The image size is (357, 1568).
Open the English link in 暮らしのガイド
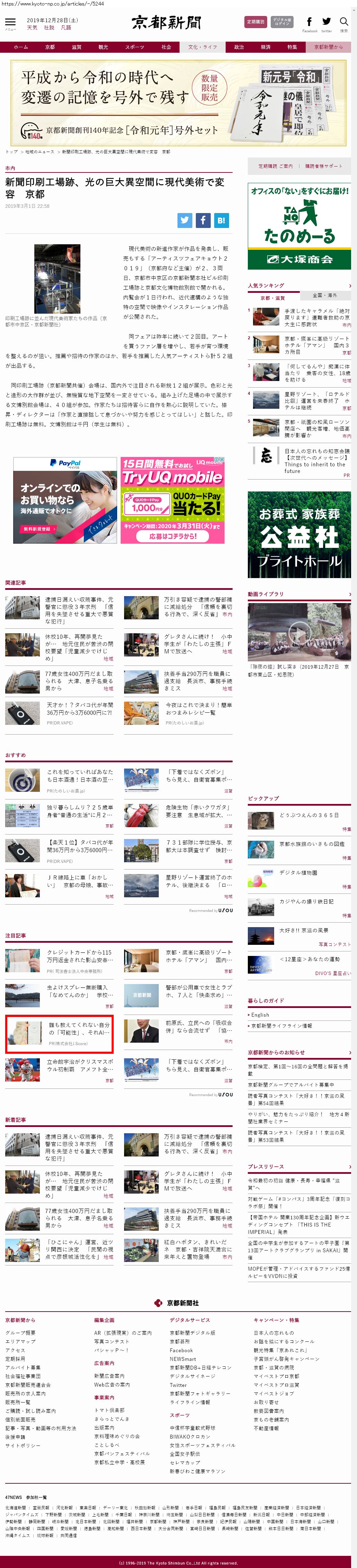[x=260, y=1015]
